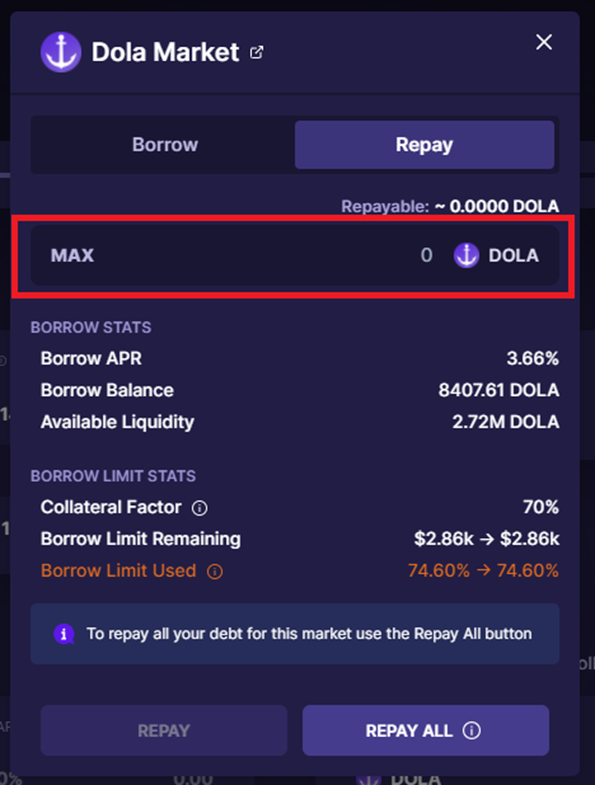Close the Dola Market dialog
Image resolution: width=595 pixels, height=785 pixels.
[544, 42]
